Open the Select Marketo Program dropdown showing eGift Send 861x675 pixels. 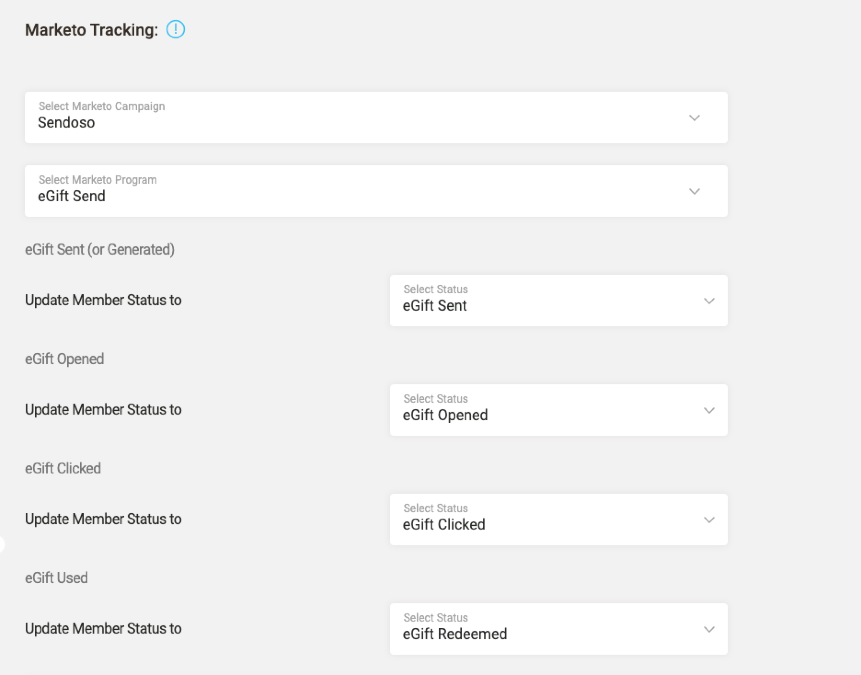coord(360,191)
